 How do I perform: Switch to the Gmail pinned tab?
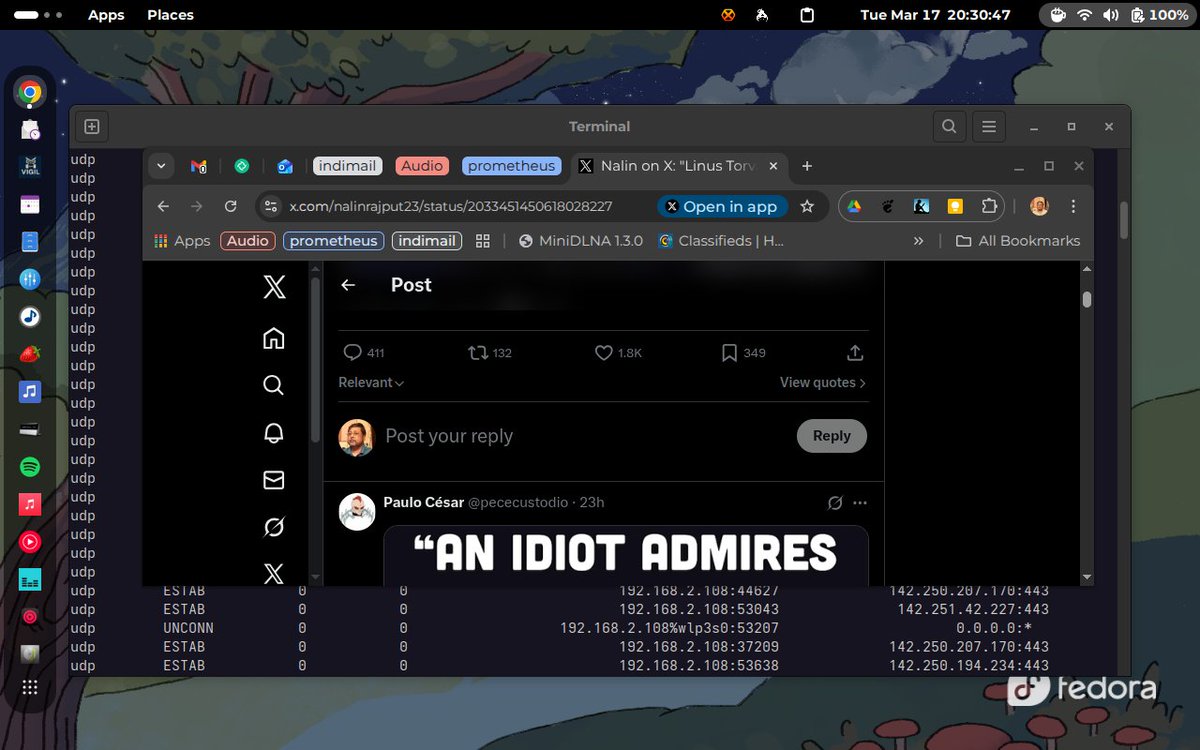199,166
